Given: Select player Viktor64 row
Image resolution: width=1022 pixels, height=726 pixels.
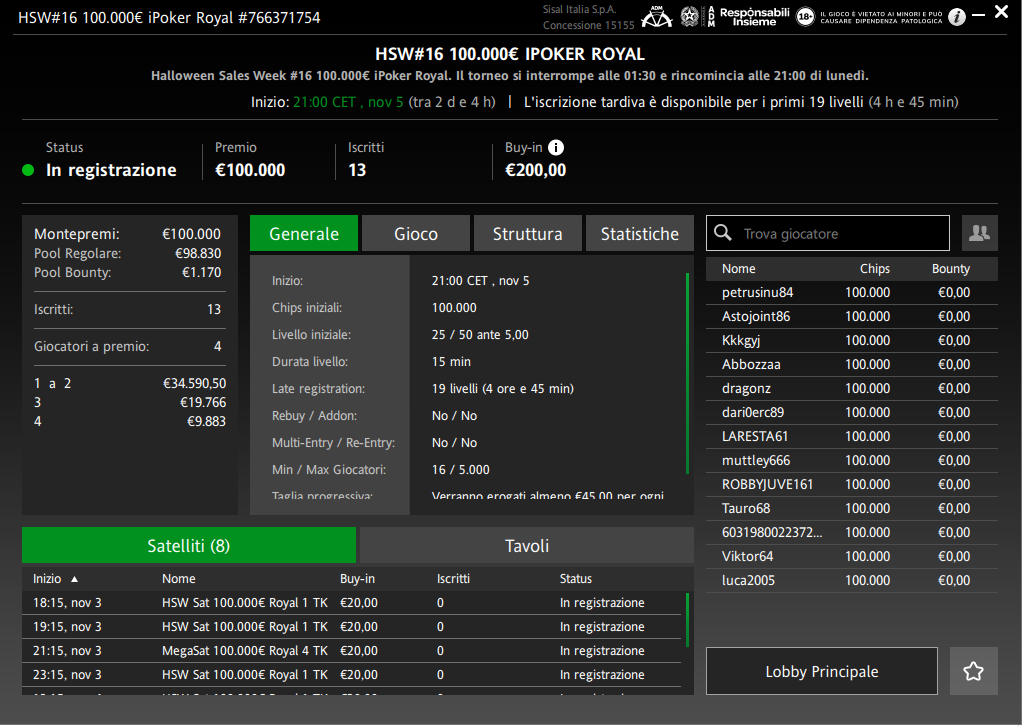Looking at the screenshot, I should [x=851, y=557].
